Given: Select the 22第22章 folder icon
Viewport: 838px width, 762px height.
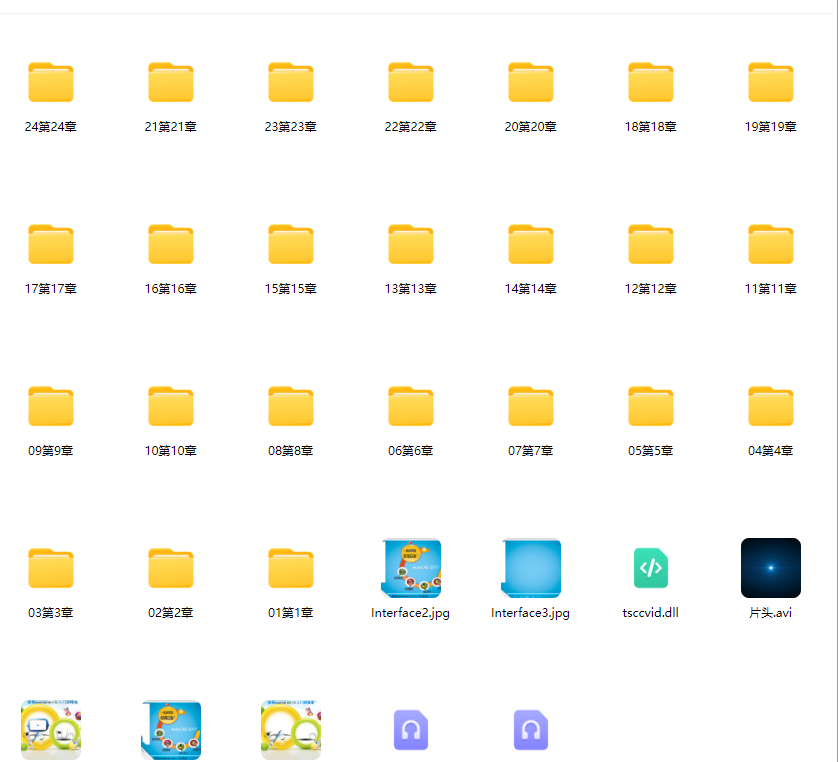Looking at the screenshot, I should [x=411, y=83].
